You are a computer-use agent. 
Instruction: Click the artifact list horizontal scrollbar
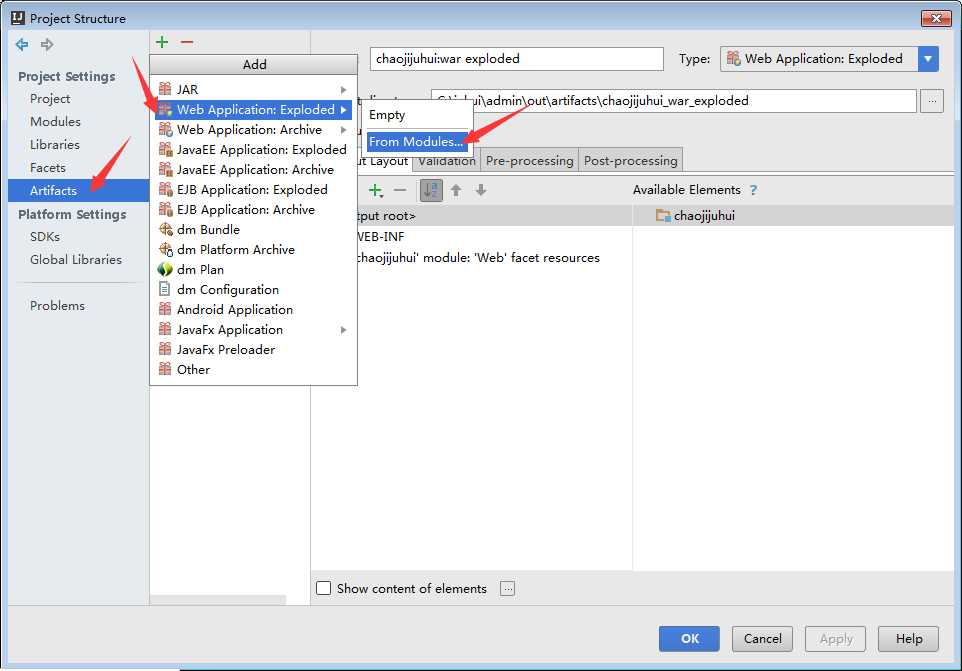[x=218, y=599]
